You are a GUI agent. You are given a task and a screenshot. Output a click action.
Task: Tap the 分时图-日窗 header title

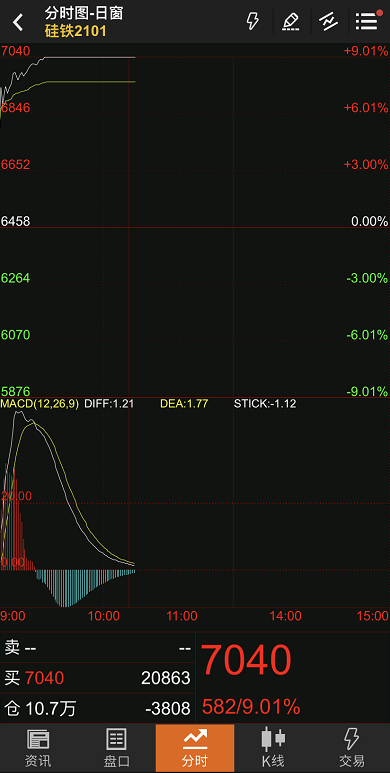(x=83, y=13)
